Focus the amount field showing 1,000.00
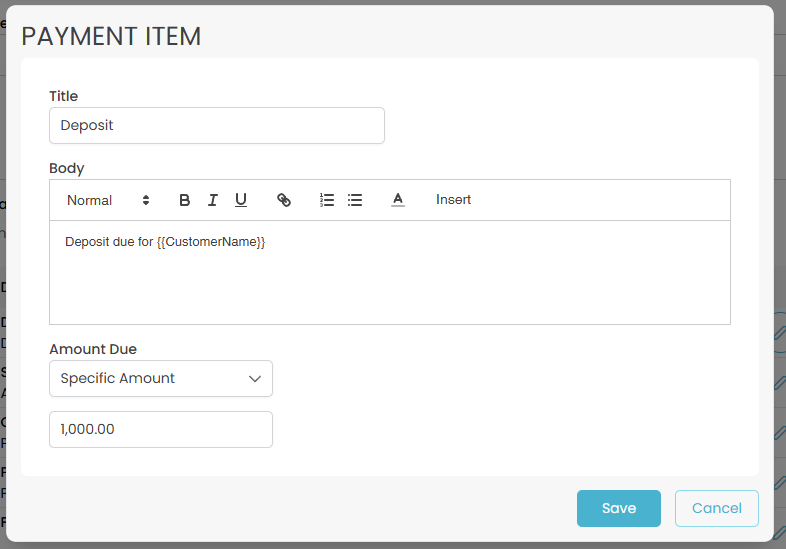The height and width of the screenshot is (549, 786). click(160, 429)
